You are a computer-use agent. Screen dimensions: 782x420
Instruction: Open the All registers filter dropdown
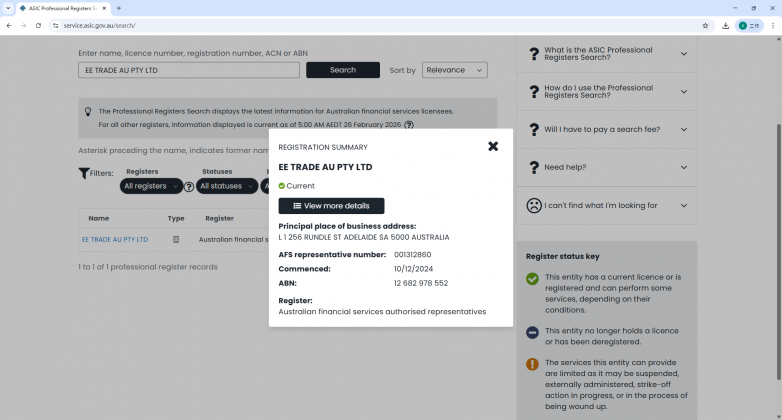(151, 186)
